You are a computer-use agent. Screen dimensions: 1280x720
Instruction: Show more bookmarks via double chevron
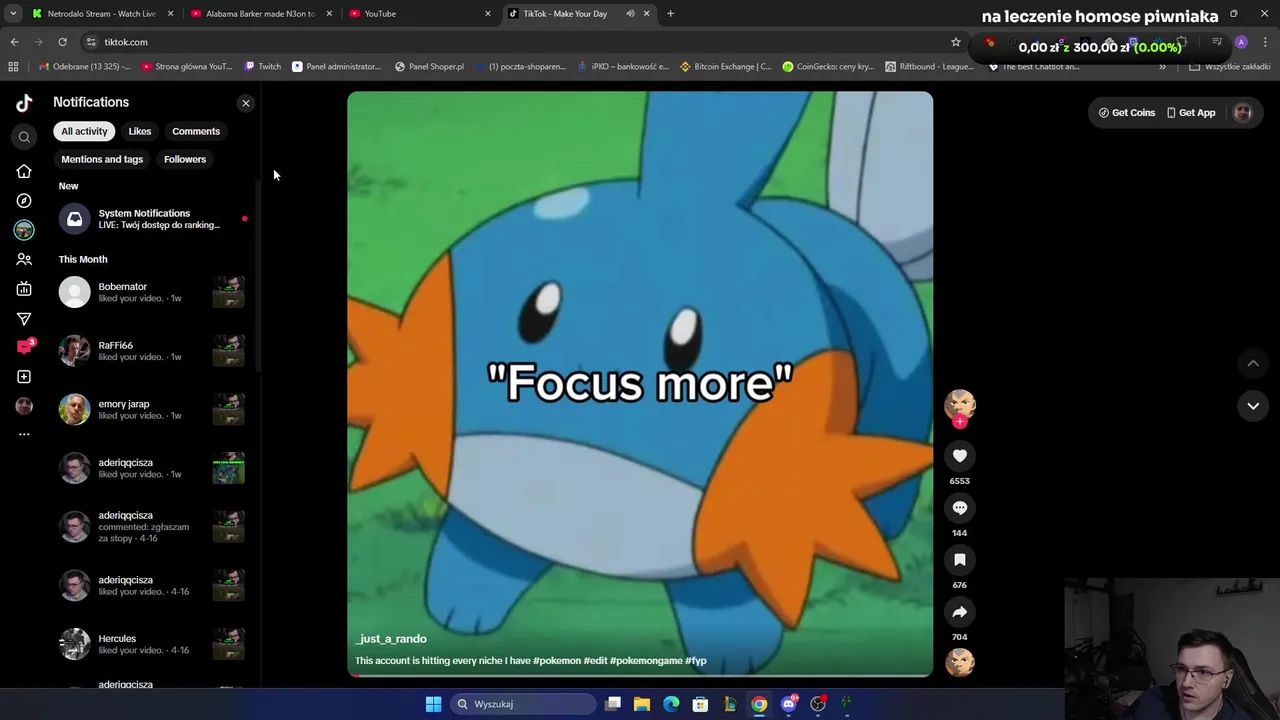click(x=1162, y=67)
